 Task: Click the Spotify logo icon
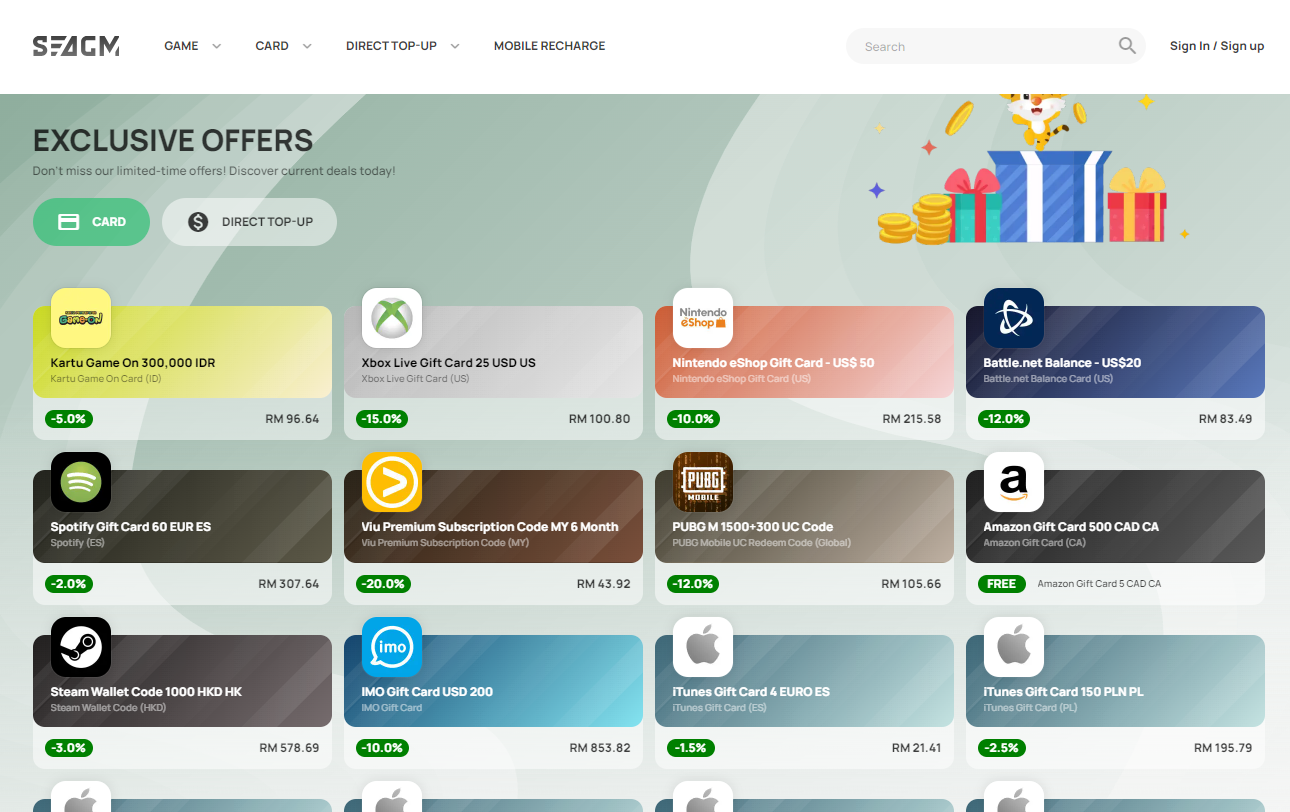pyautogui.click(x=81, y=482)
